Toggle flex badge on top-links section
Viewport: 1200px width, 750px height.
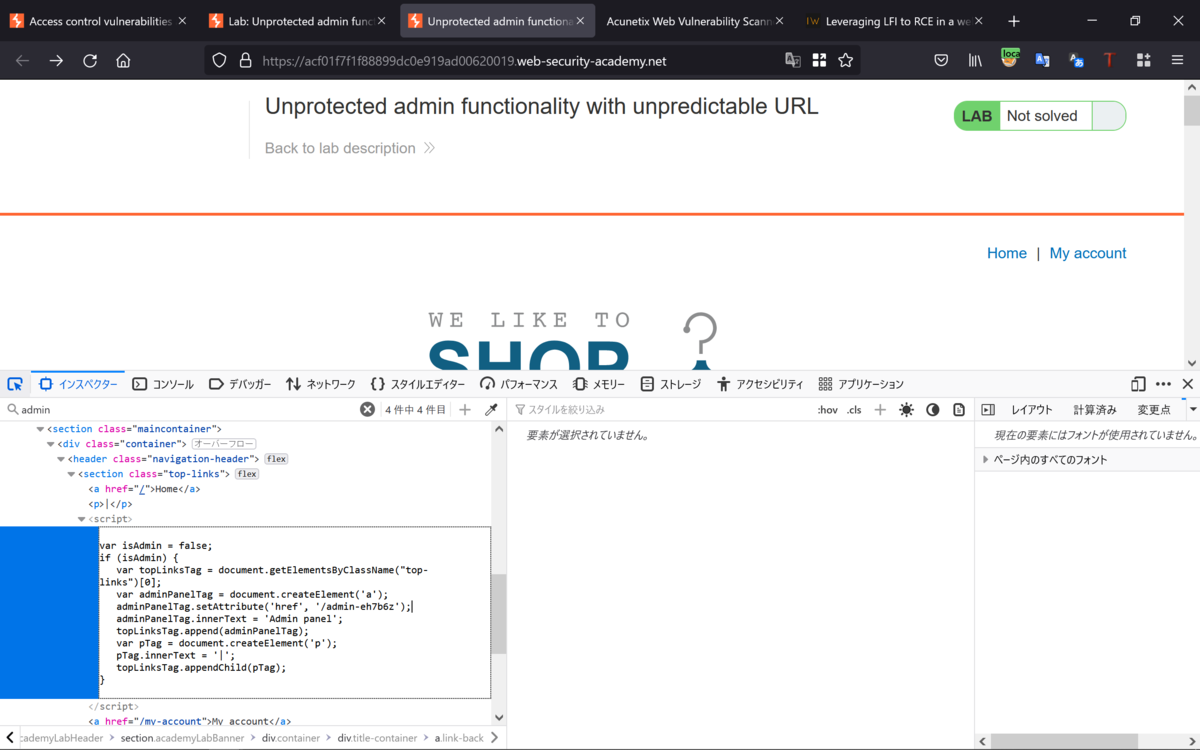246,474
